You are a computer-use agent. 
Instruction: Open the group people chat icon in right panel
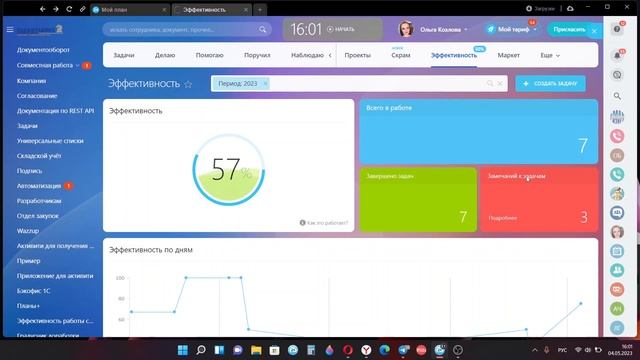pos(617,270)
